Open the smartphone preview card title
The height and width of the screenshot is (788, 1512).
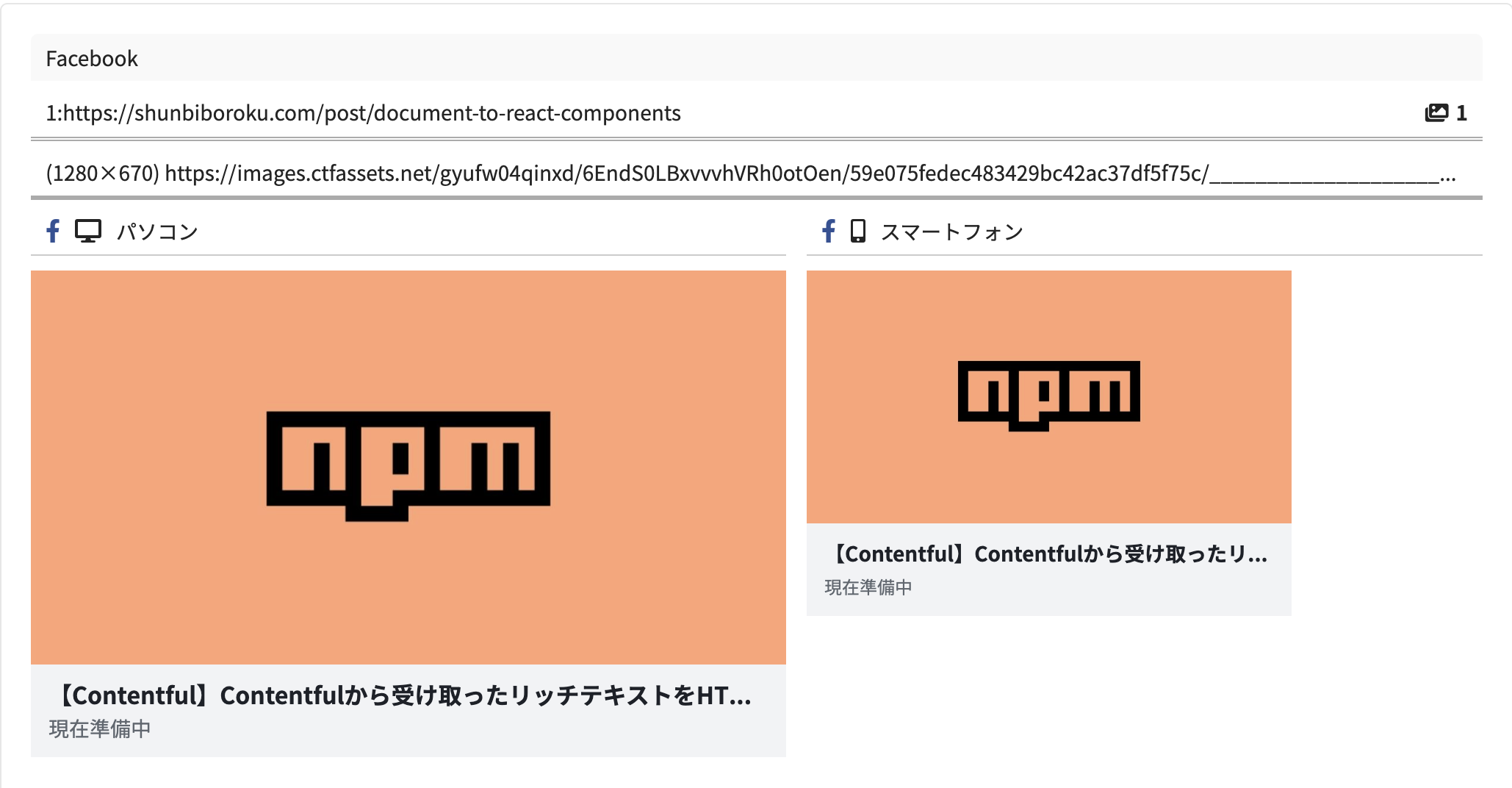point(1047,554)
